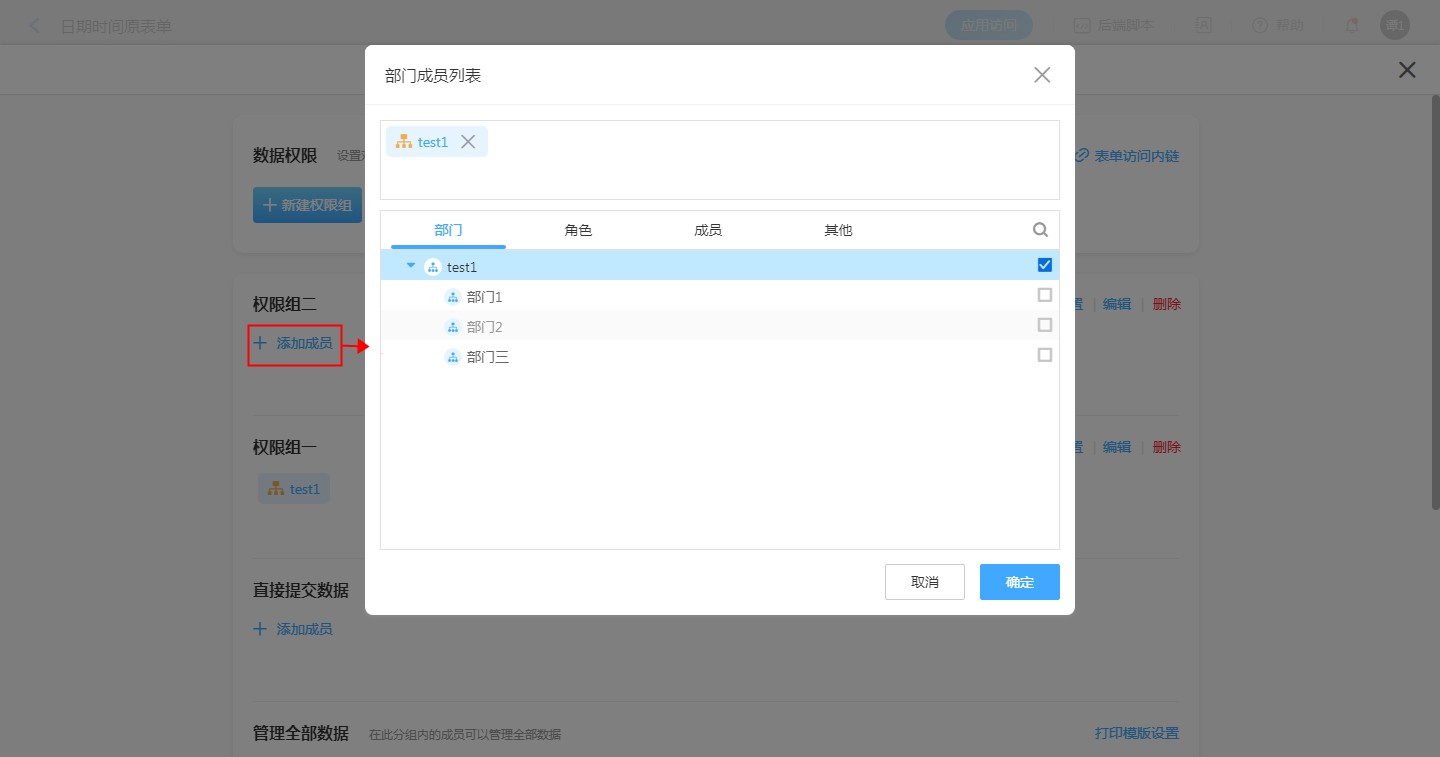Check the 部门2 checkbox
This screenshot has height=757, width=1440.
pos(1045,325)
